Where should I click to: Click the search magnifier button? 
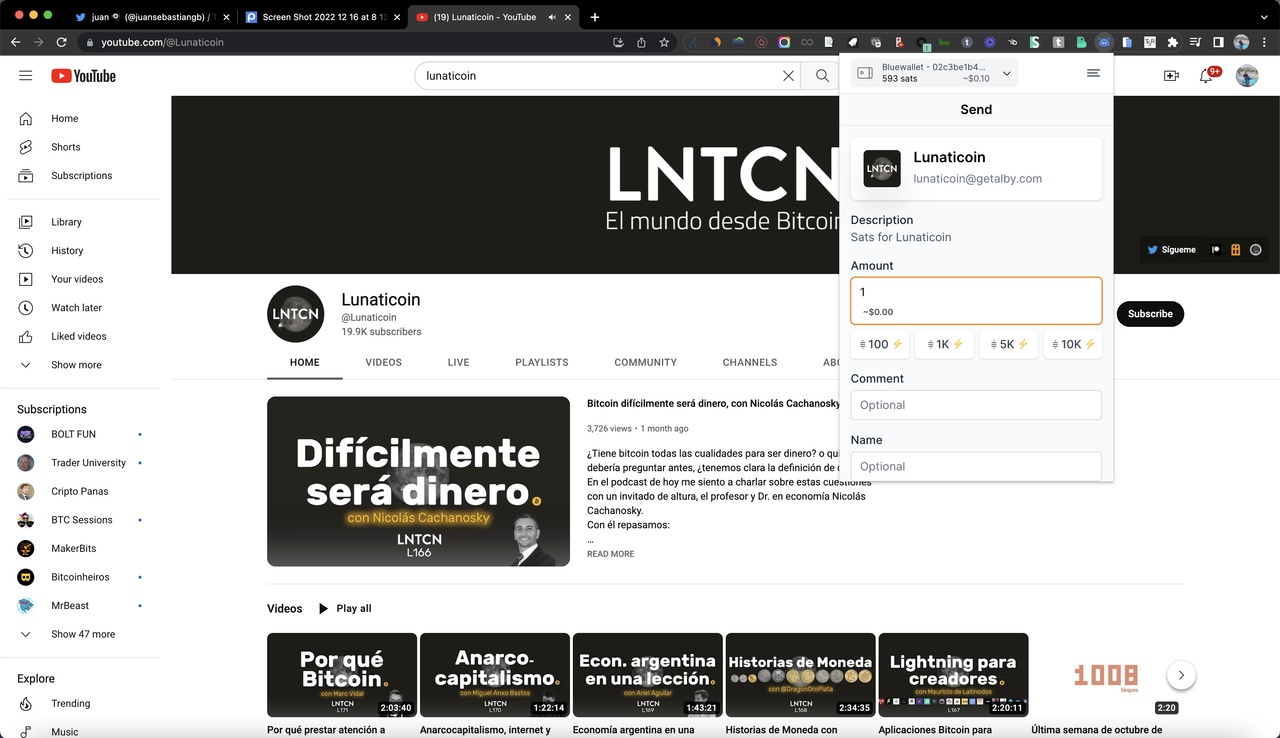pos(822,76)
